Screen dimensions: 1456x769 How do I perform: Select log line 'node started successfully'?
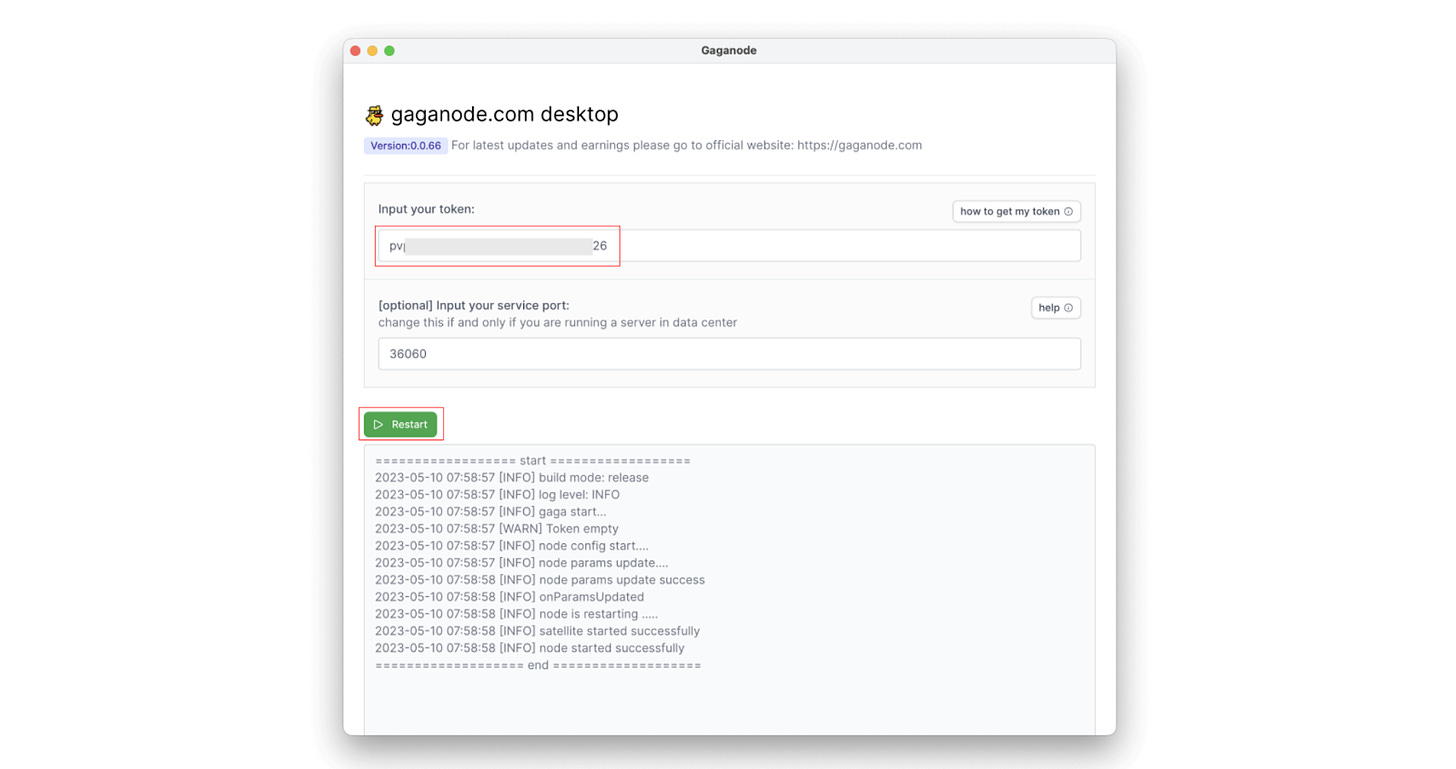pyautogui.click(x=530, y=648)
